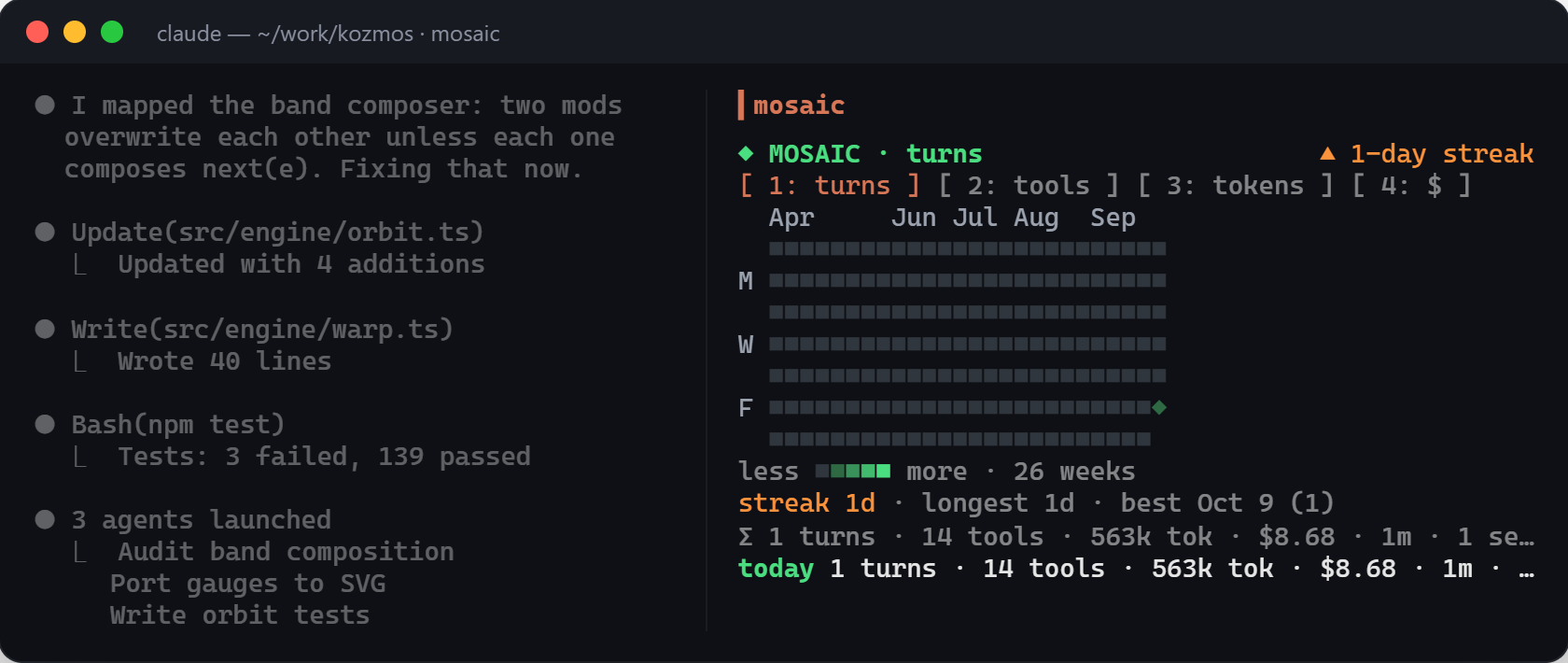Click the yellow minimize window button
Image resolution: width=1568 pixels, height=663 pixels.
point(75,32)
